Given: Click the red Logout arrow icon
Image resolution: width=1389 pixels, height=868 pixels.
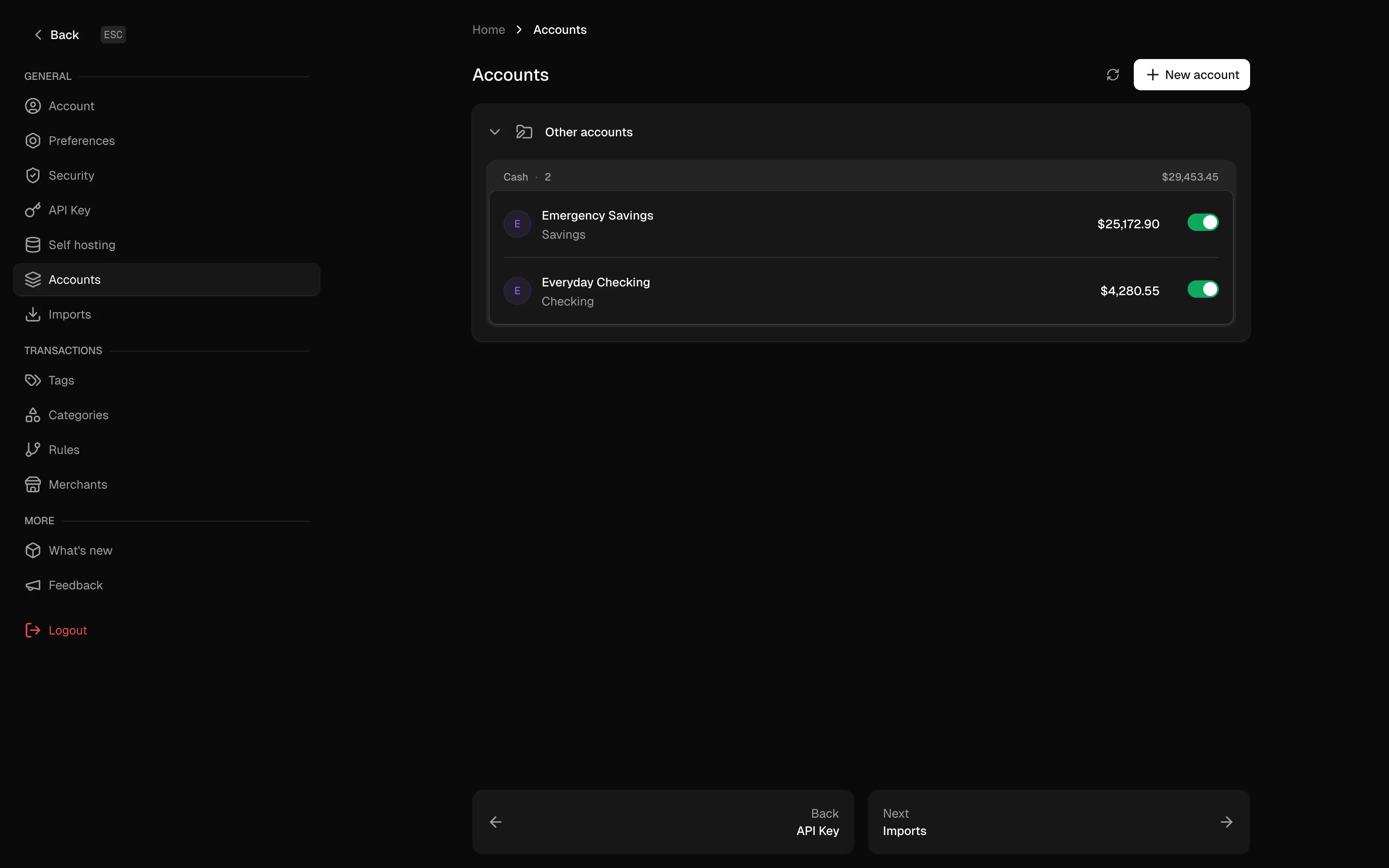Looking at the screenshot, I should 33,630.
